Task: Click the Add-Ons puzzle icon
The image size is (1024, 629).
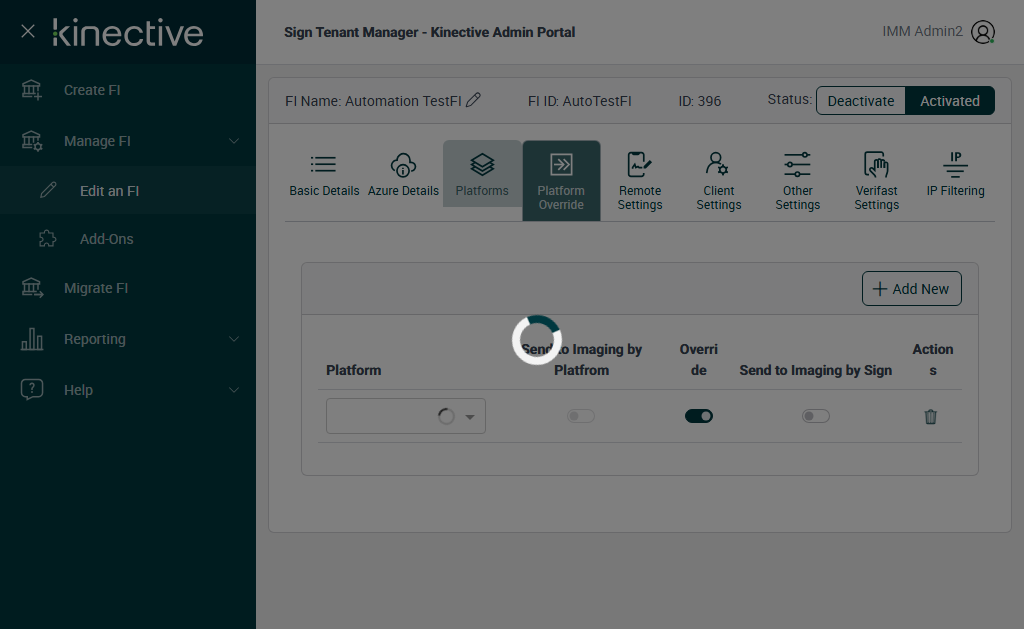Action: click(48, 238)
